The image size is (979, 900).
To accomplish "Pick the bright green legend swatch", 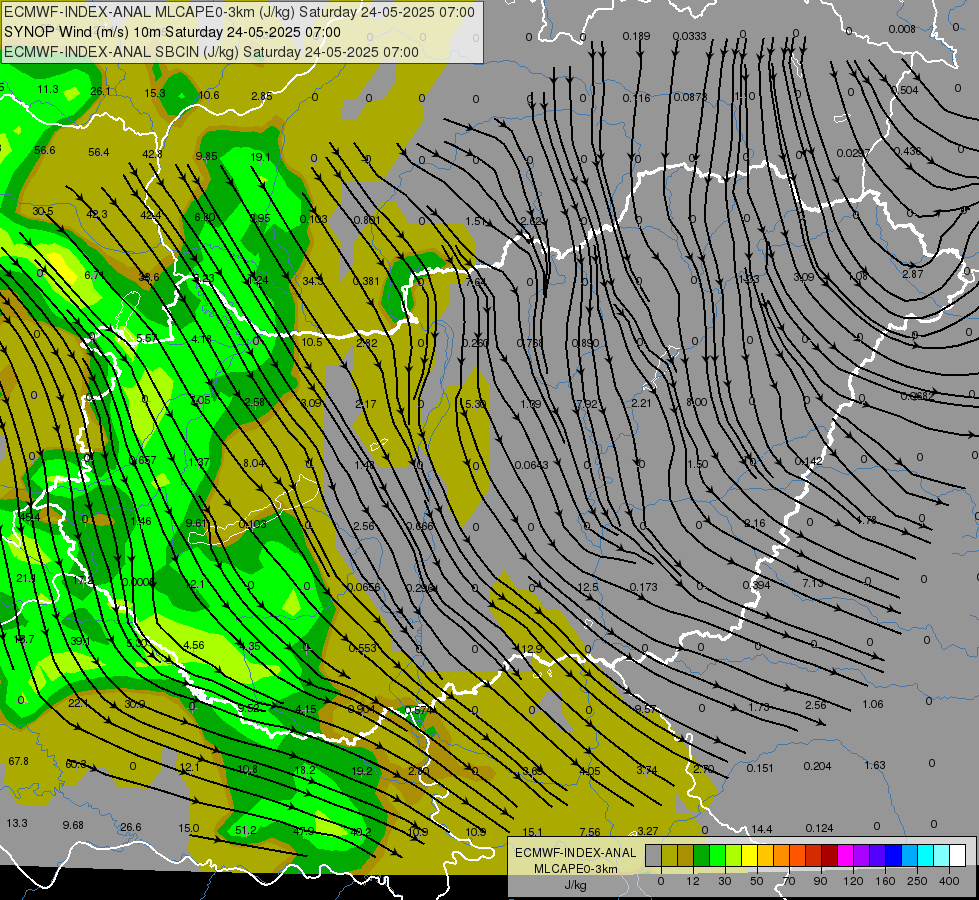I will tap(717, 855).
